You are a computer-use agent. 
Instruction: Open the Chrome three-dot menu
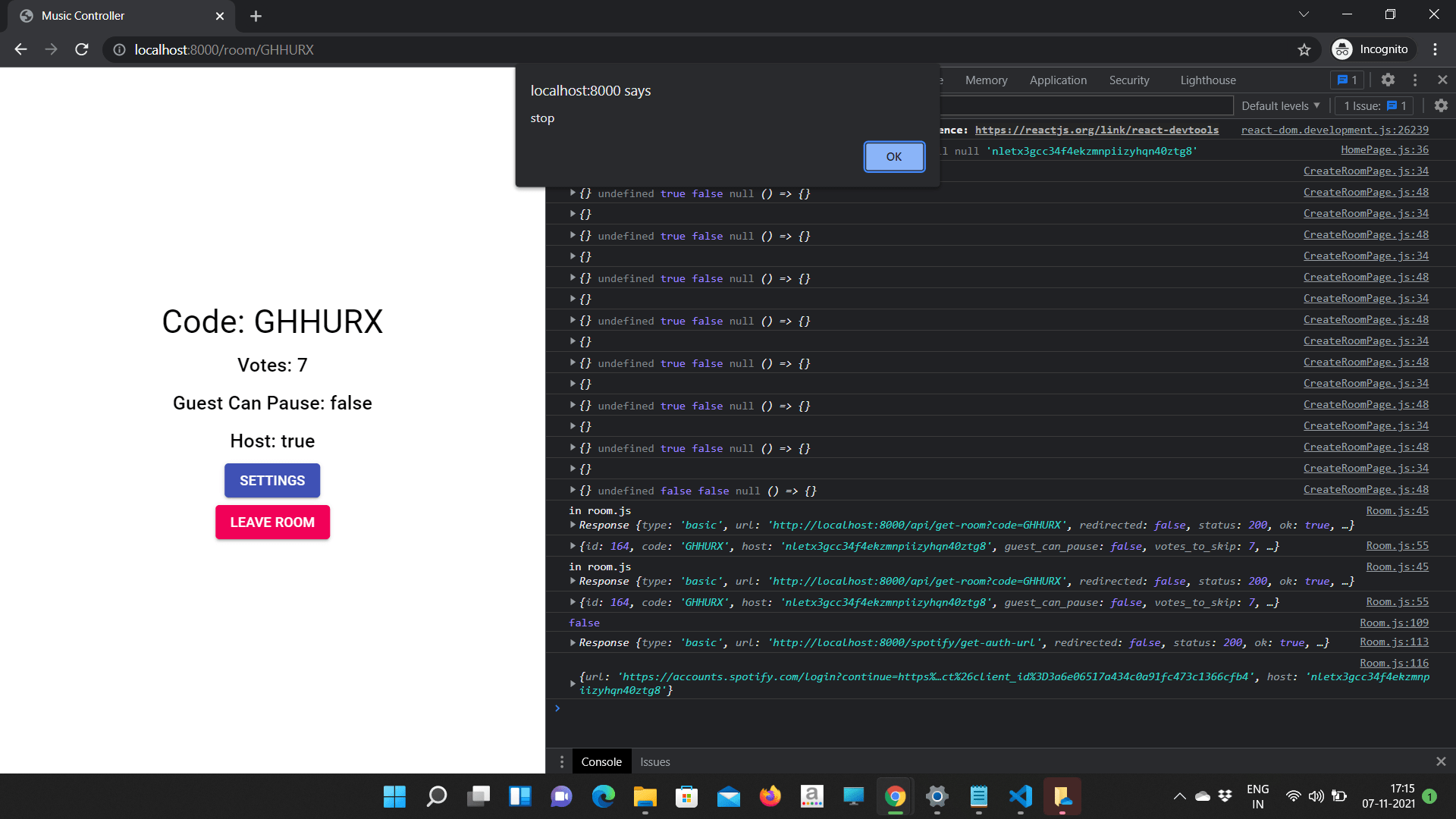(1435, 49)
